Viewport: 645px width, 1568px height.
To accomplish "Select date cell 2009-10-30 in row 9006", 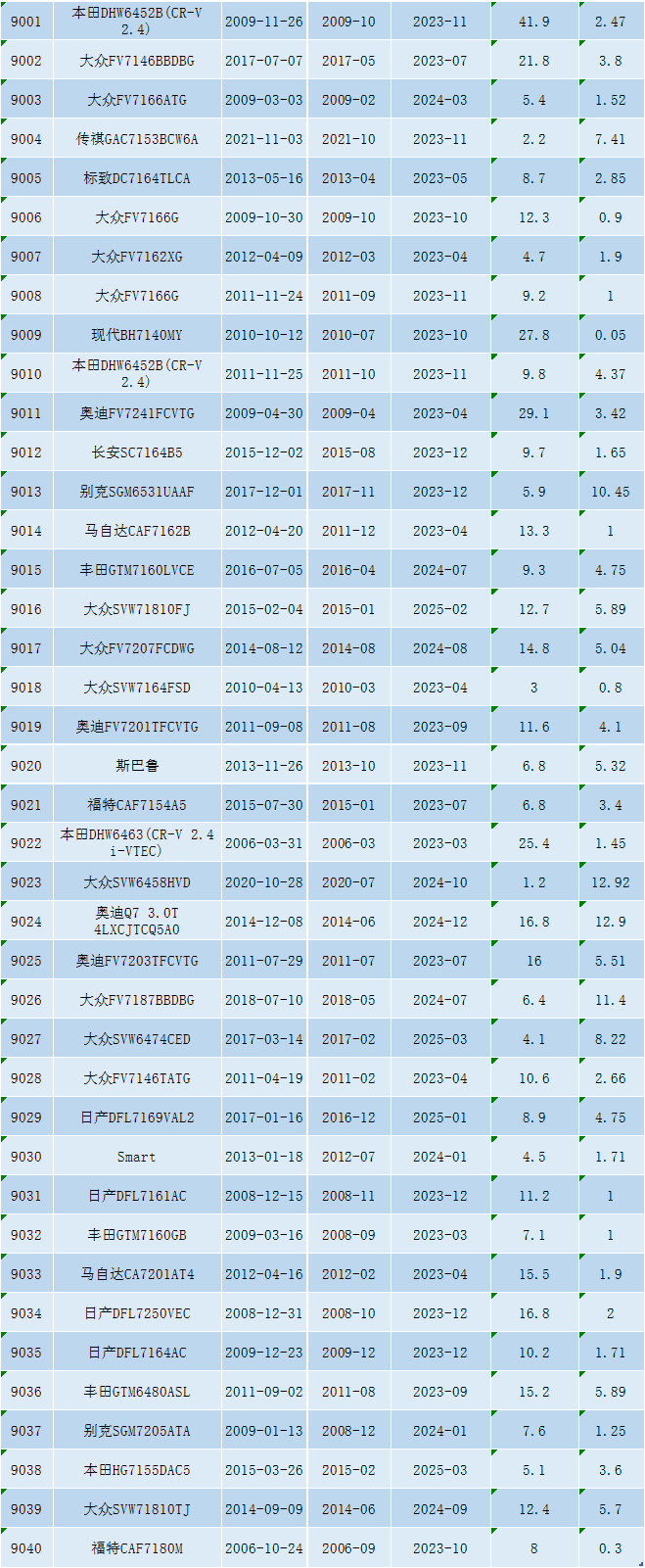I will (264, 217).
